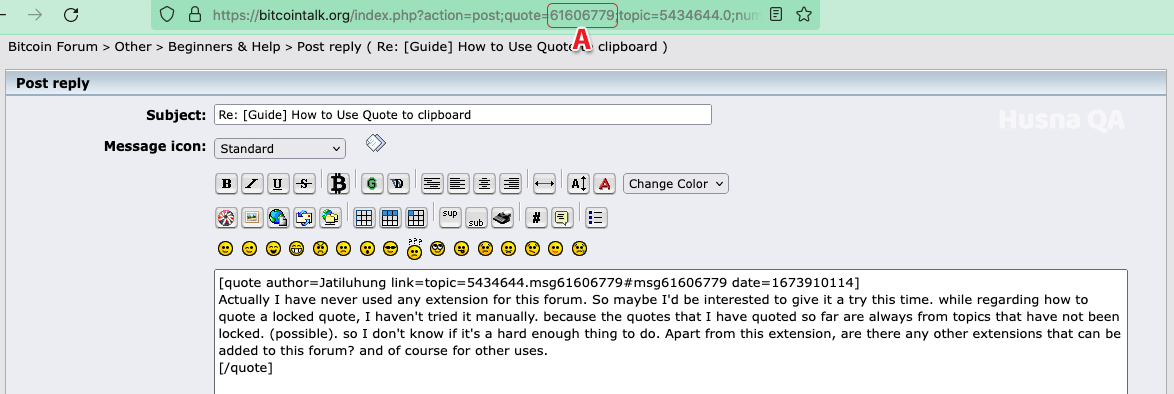Center align the text
The width and height of the screenshot is (1174, 394).
point(484,184)
